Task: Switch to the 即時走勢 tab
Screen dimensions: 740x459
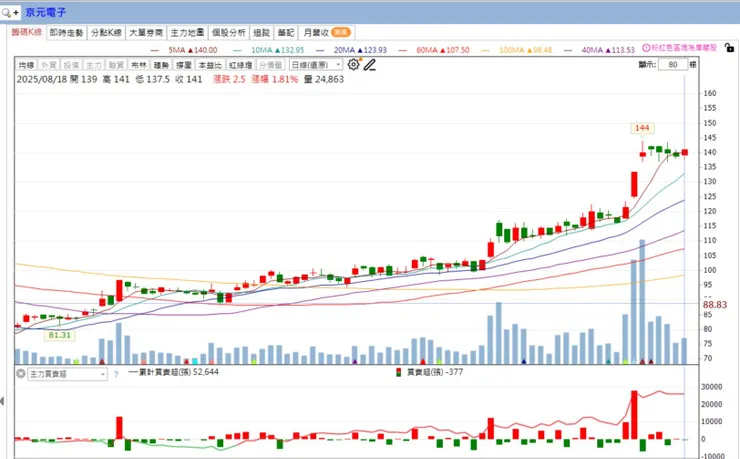Action: [x=67, y=33]
